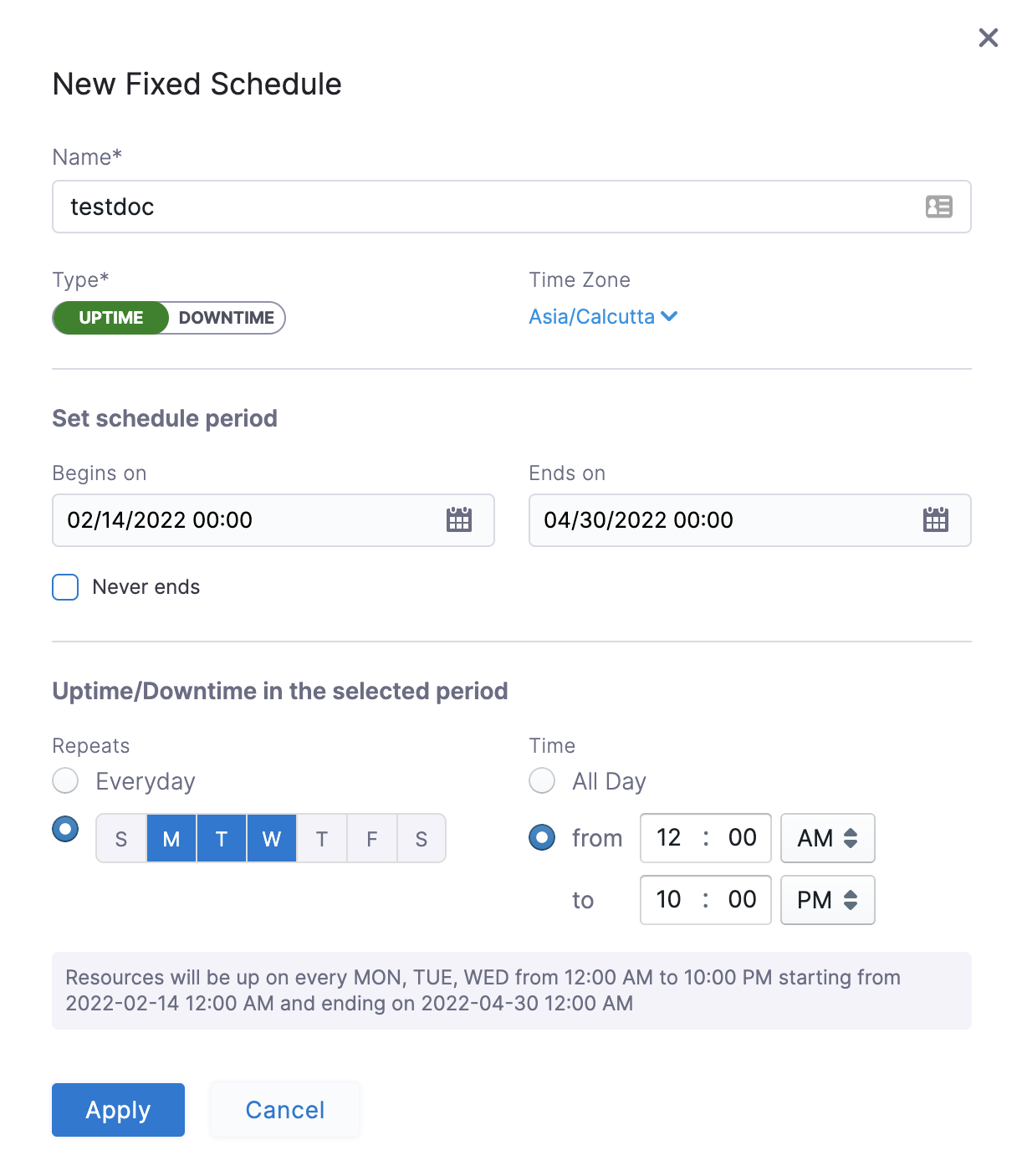Click the Cancel button
The image size is (1022, 1176).
[284, 1110]
